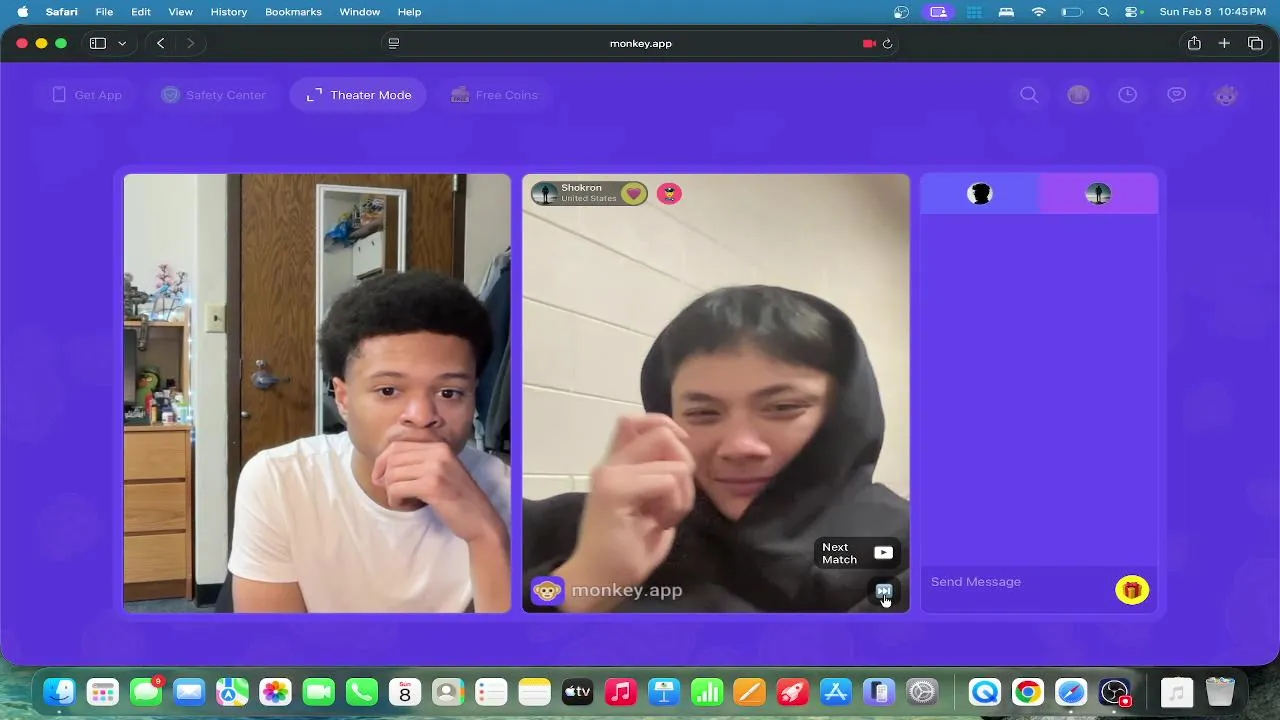Open the Apple menu
The width and height of the screenshot is (1280, 720).
point(22,12)
